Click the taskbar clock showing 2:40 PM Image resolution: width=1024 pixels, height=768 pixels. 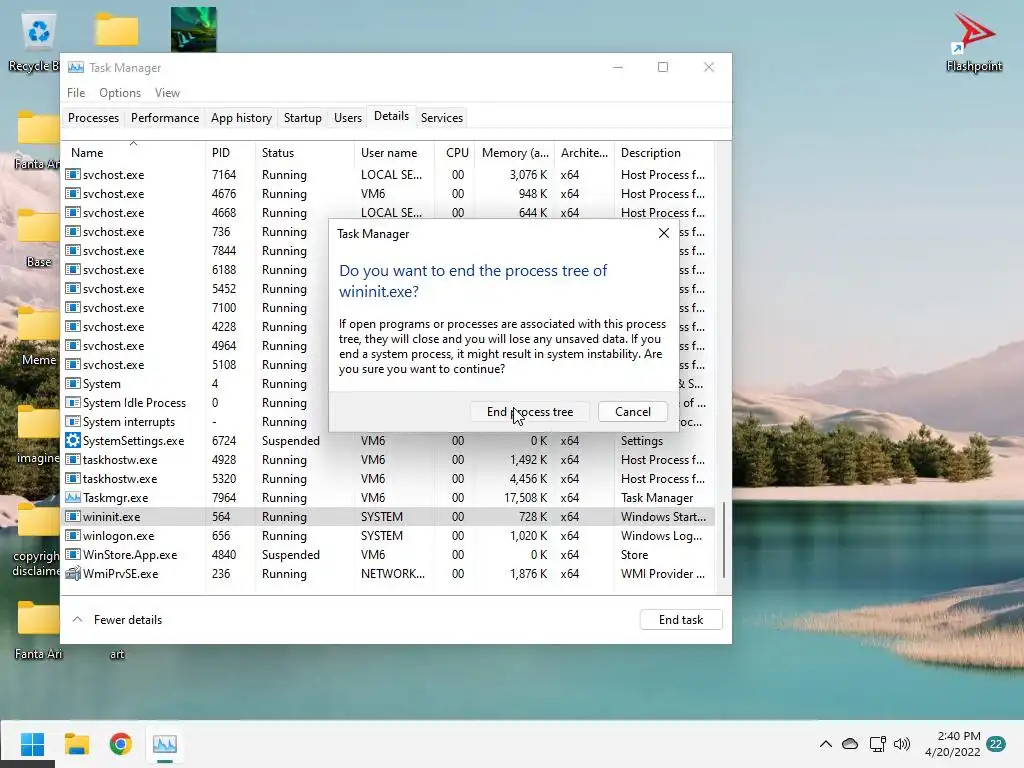(x=953, y=744)
